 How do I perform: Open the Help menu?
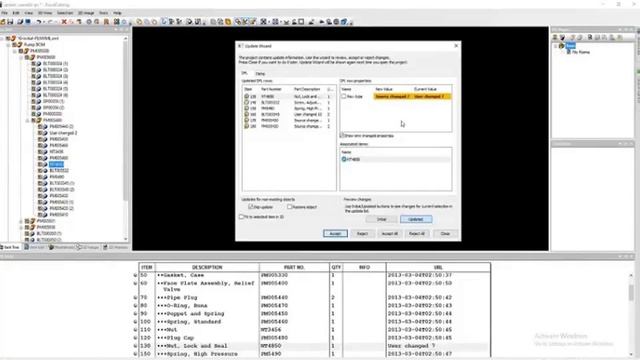click(x=118, y=13)
